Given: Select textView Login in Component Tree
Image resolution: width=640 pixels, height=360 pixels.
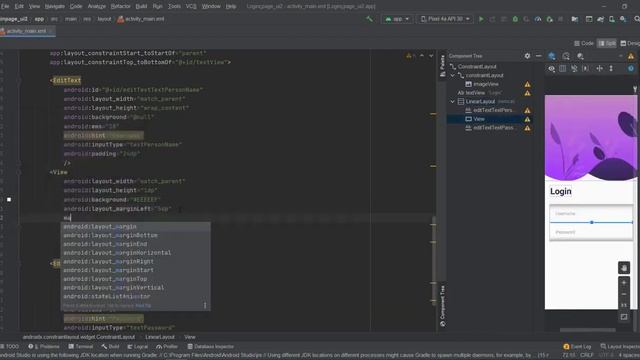Looking at the screenshot, I should [x=480, y=93].
